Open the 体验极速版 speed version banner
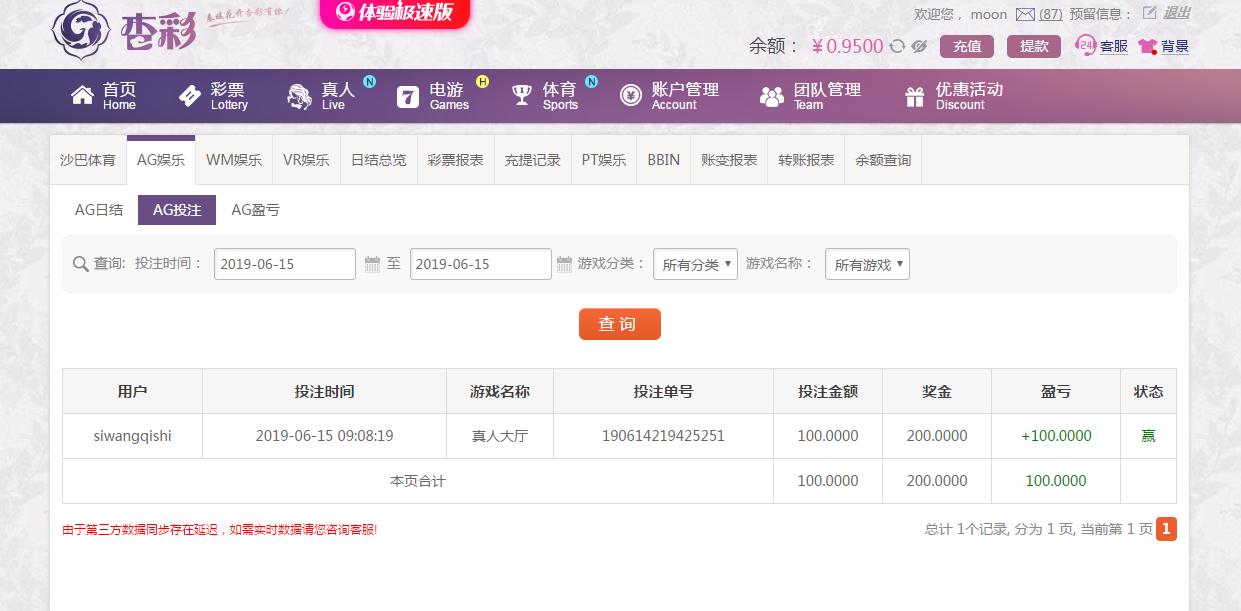This screenshot has height=611, width=1241. coord(395,12)
